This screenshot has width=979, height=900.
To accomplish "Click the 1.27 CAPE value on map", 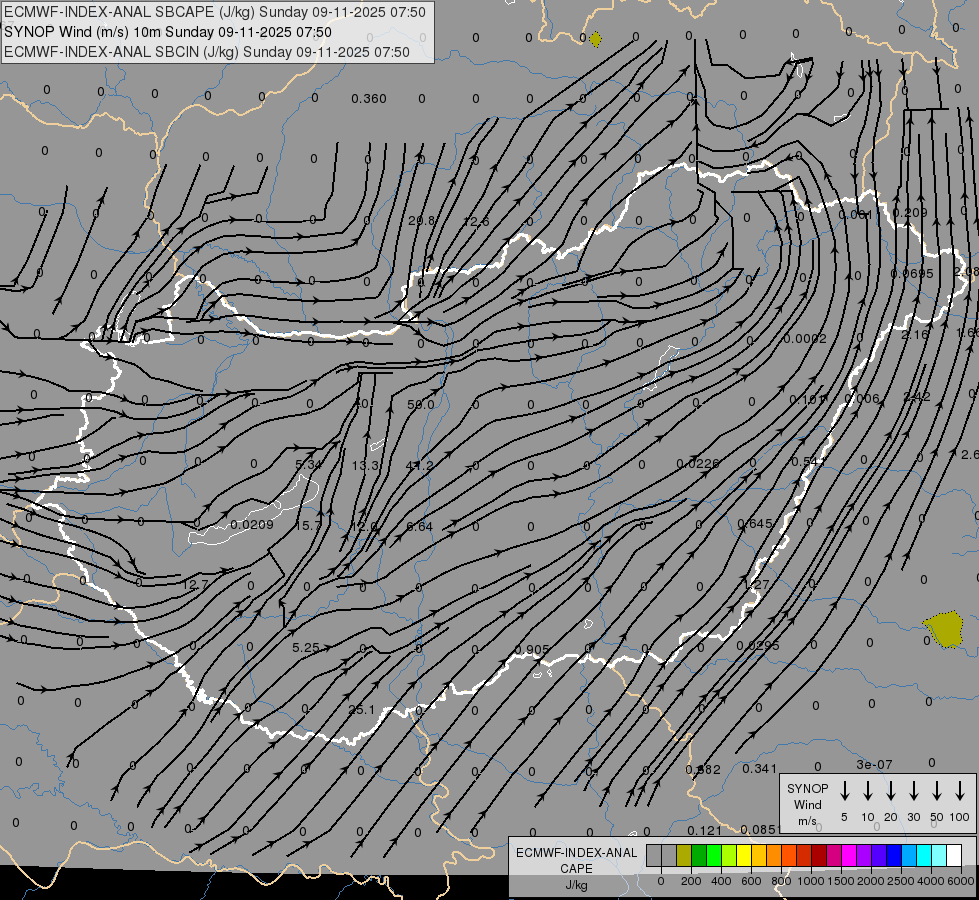I will [757, 585].
